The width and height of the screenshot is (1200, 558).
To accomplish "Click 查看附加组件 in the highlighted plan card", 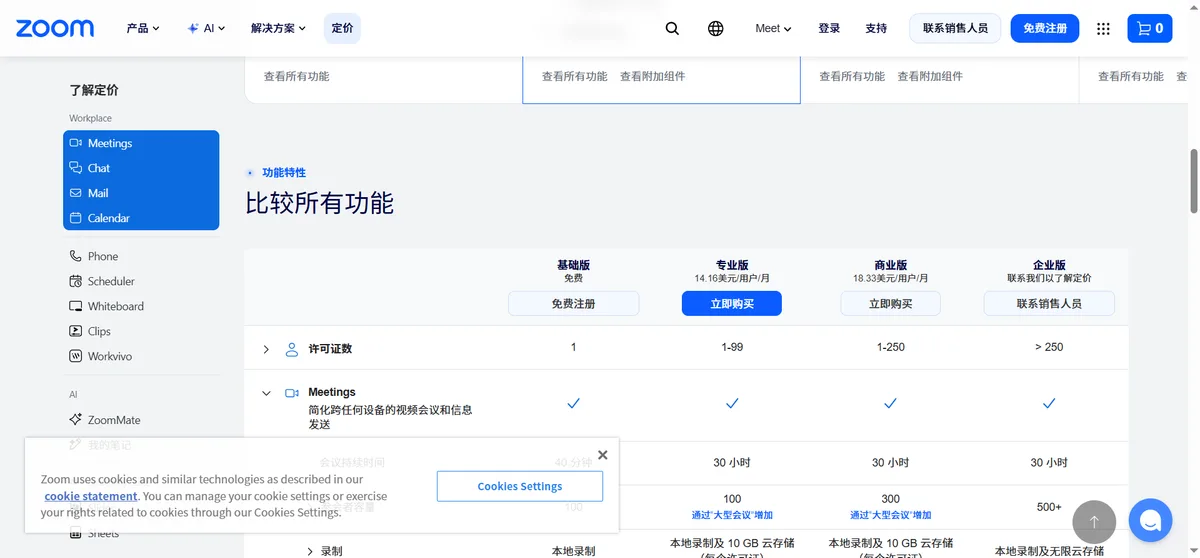I will 653,76.
